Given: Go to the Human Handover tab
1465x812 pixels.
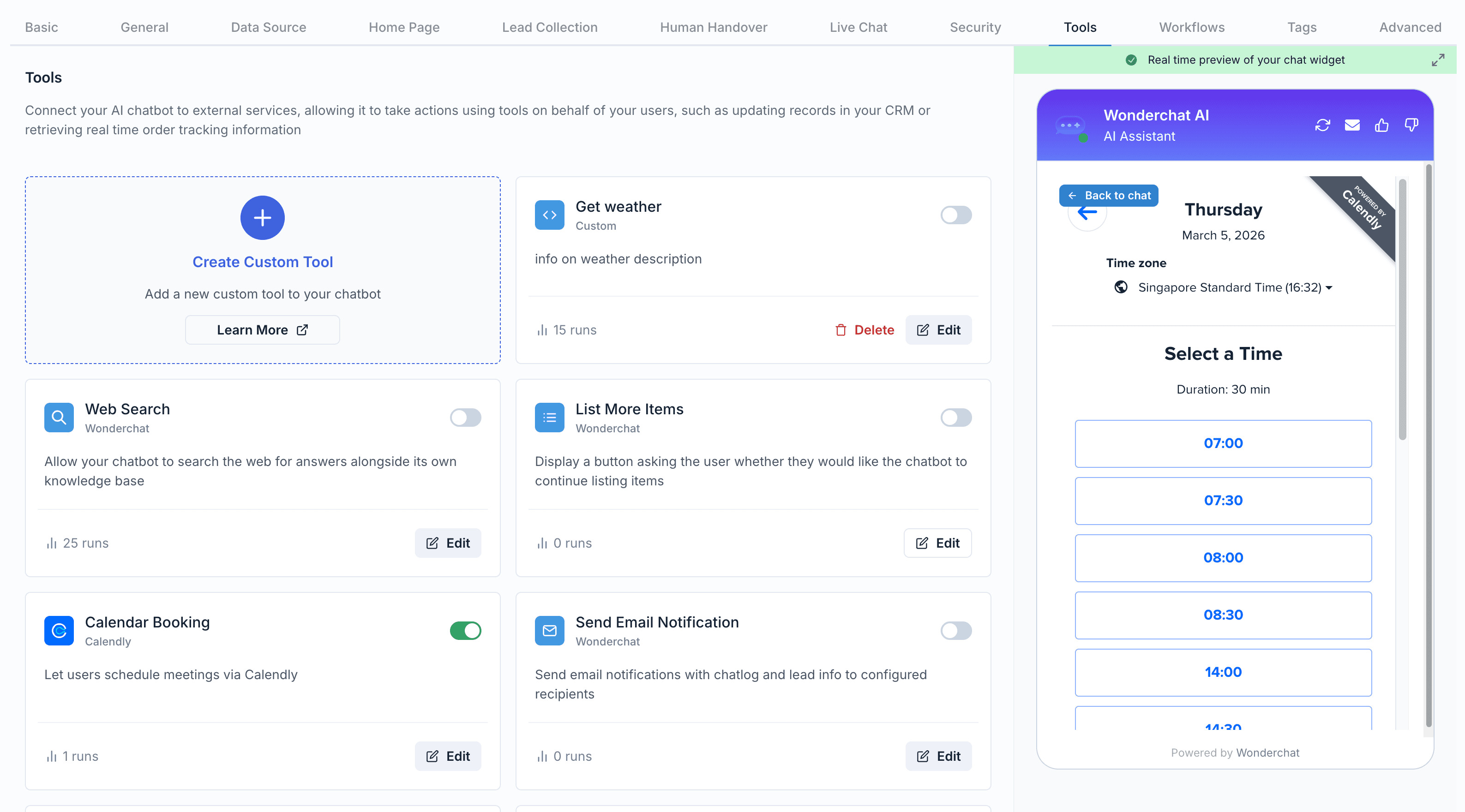Looking at the screenshot, I should 713,27.
